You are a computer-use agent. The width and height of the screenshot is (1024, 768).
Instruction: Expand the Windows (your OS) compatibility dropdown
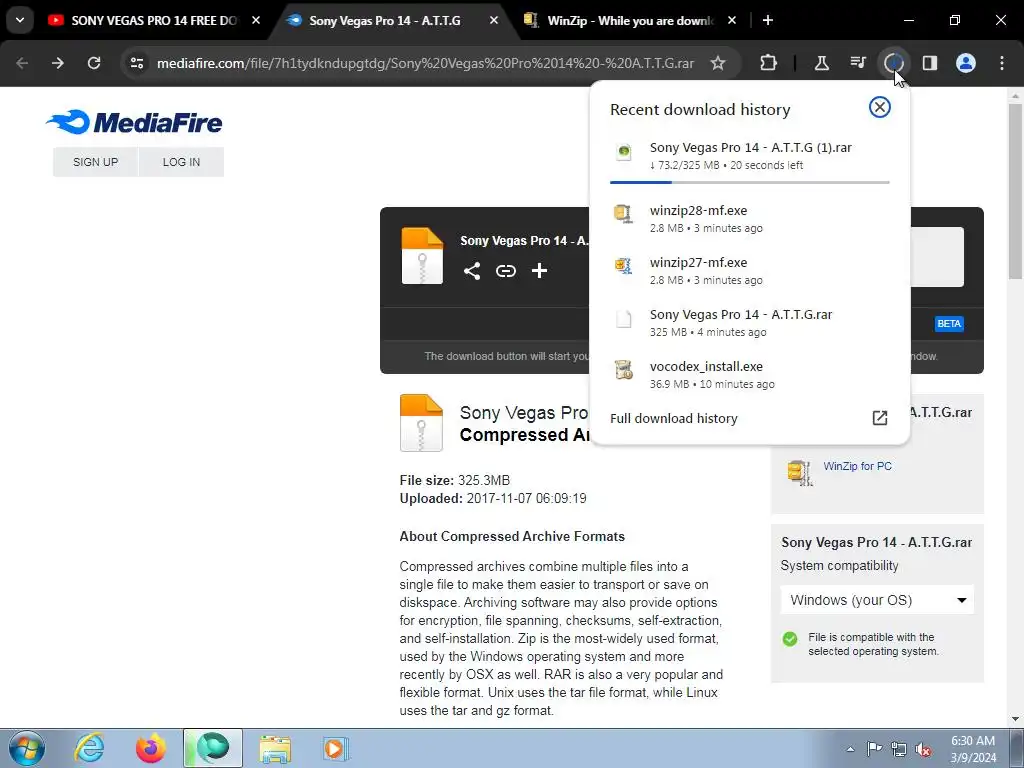coord(877,600)
